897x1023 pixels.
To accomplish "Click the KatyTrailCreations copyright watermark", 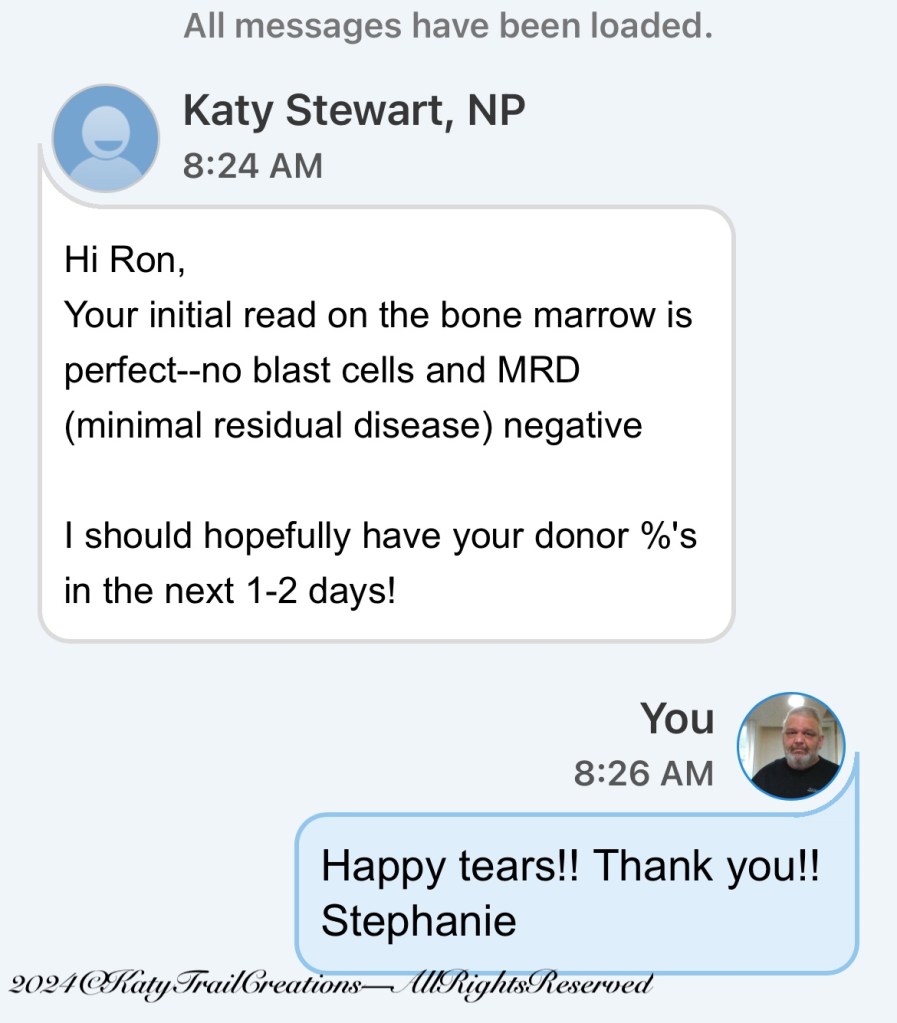I will point(330,984).
